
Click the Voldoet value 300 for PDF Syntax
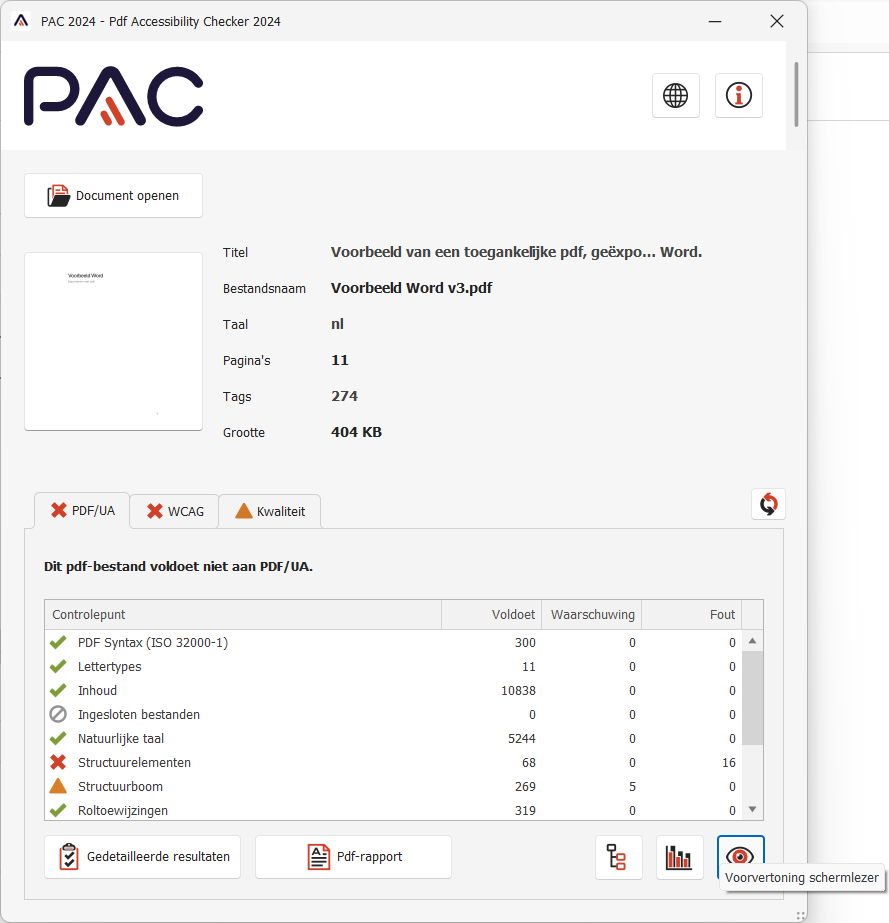[x=525, y=642]
